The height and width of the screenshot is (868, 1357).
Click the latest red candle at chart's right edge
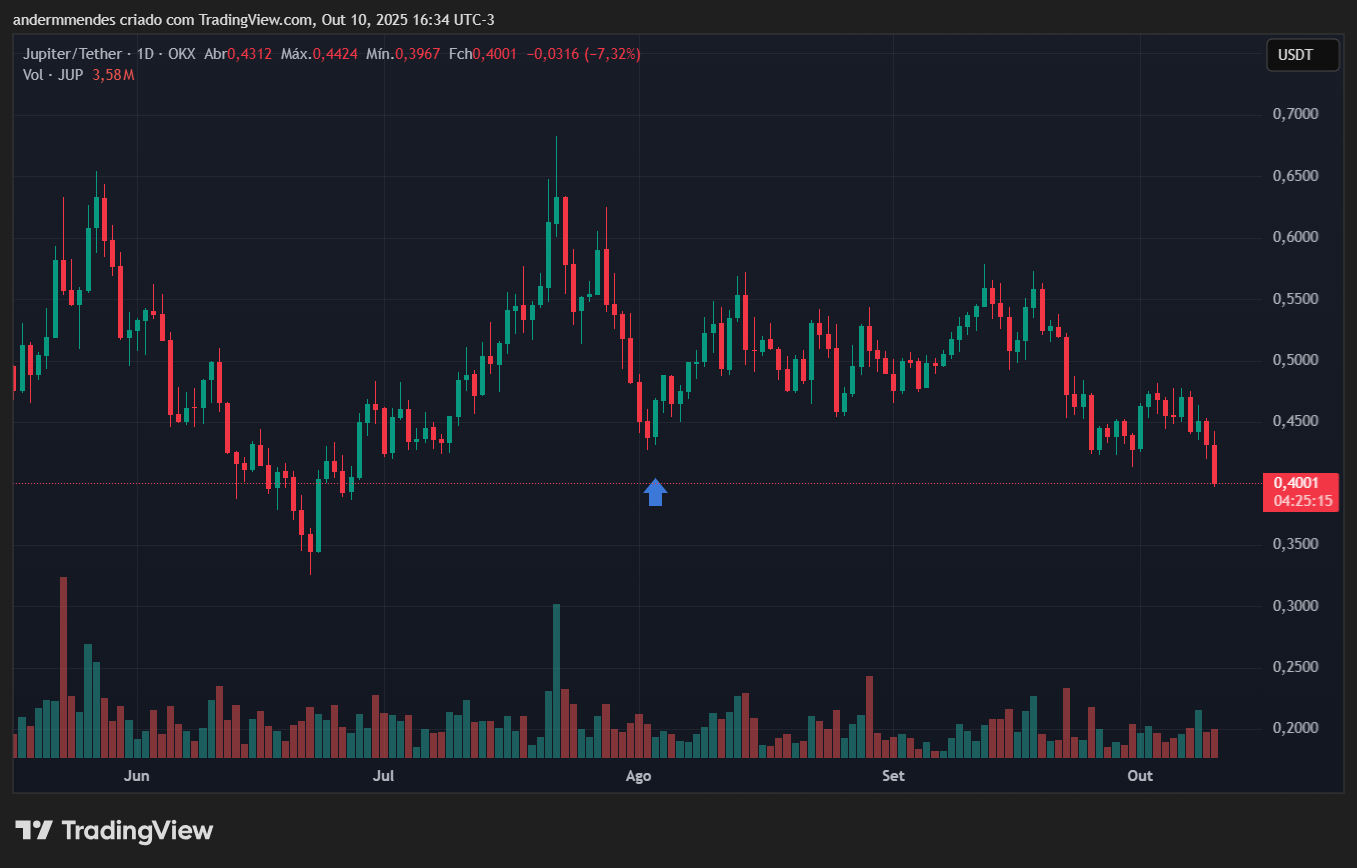click(x=1214, y=465)
